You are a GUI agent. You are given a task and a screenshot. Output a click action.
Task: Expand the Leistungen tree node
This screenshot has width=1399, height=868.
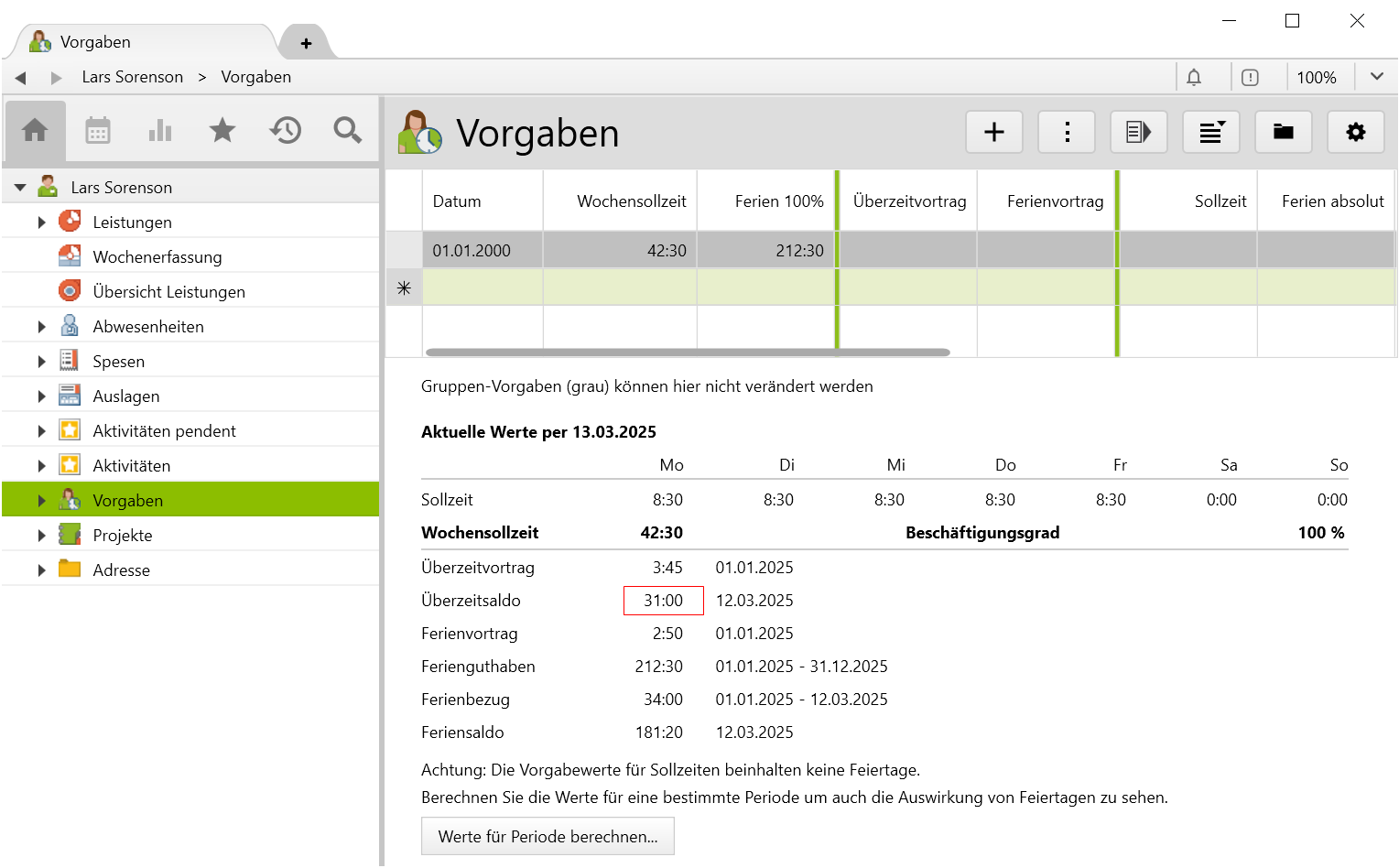coord(41,222)
